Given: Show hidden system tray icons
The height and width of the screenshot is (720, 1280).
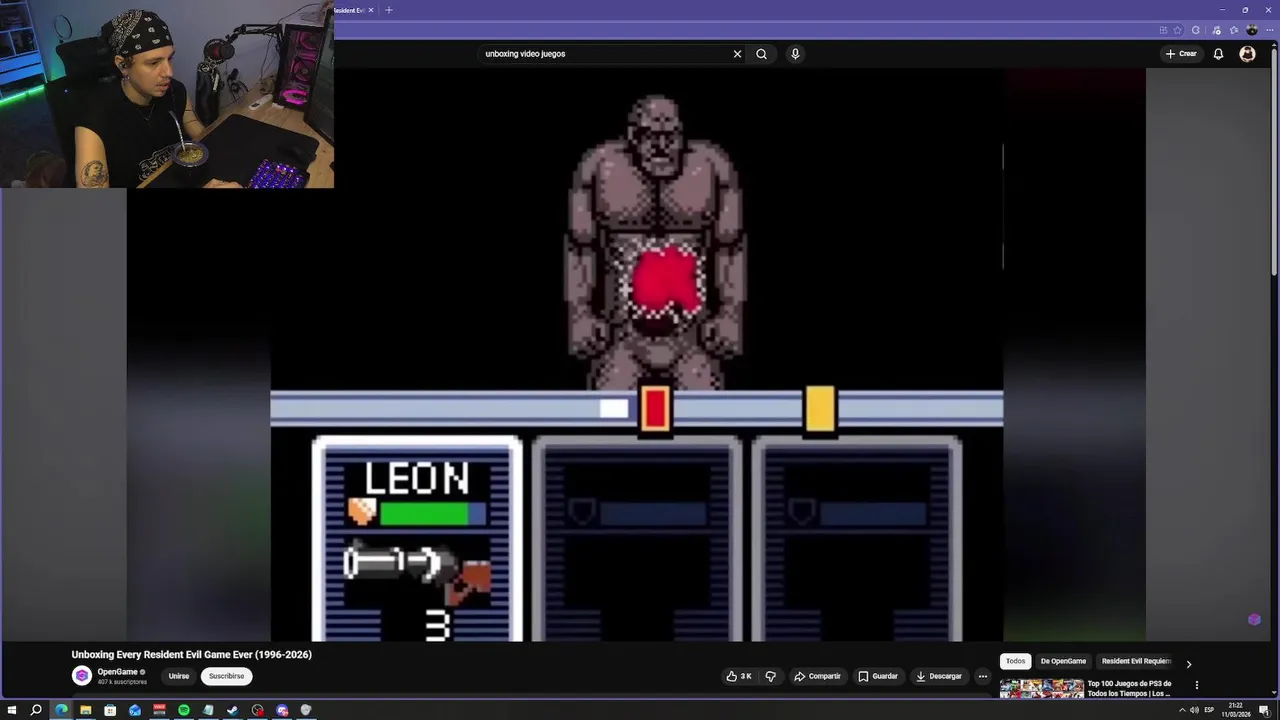Looking at the screenshot, I should (1181, 710).
